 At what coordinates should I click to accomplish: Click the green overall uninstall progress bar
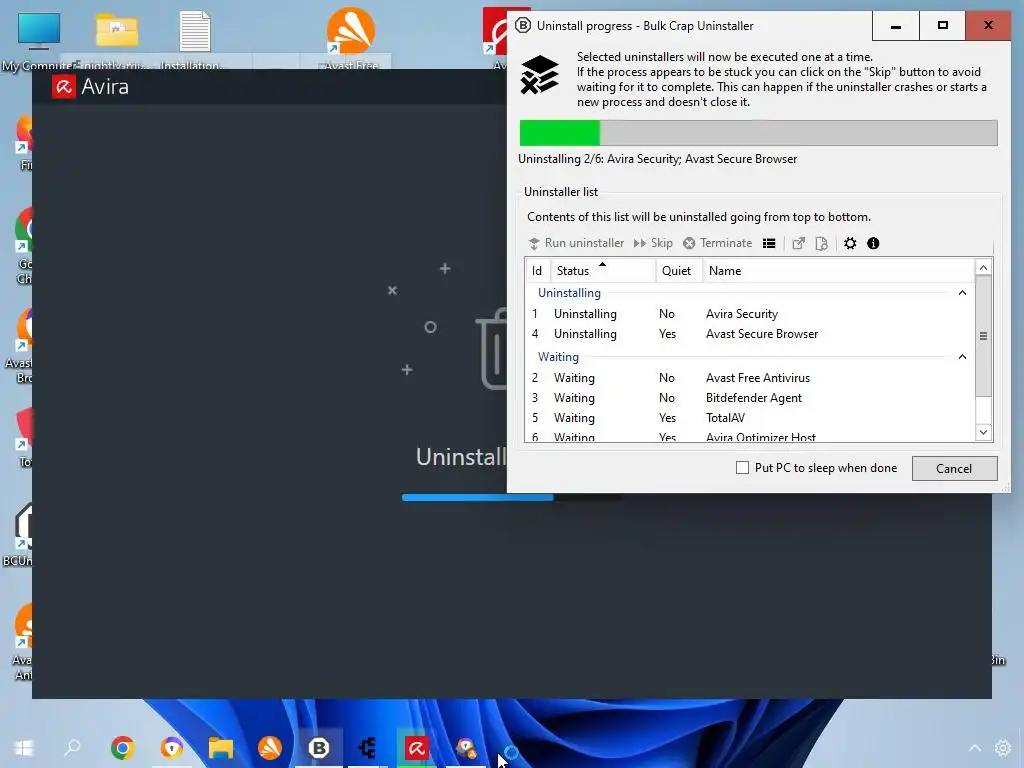758,133
